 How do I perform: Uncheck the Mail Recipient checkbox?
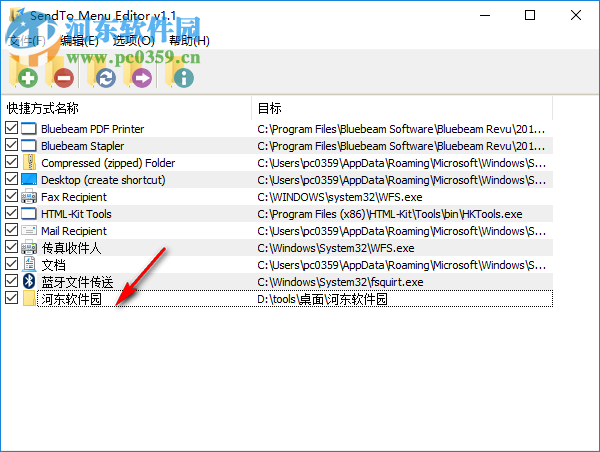pyautogui.click(x=11, y=230)
